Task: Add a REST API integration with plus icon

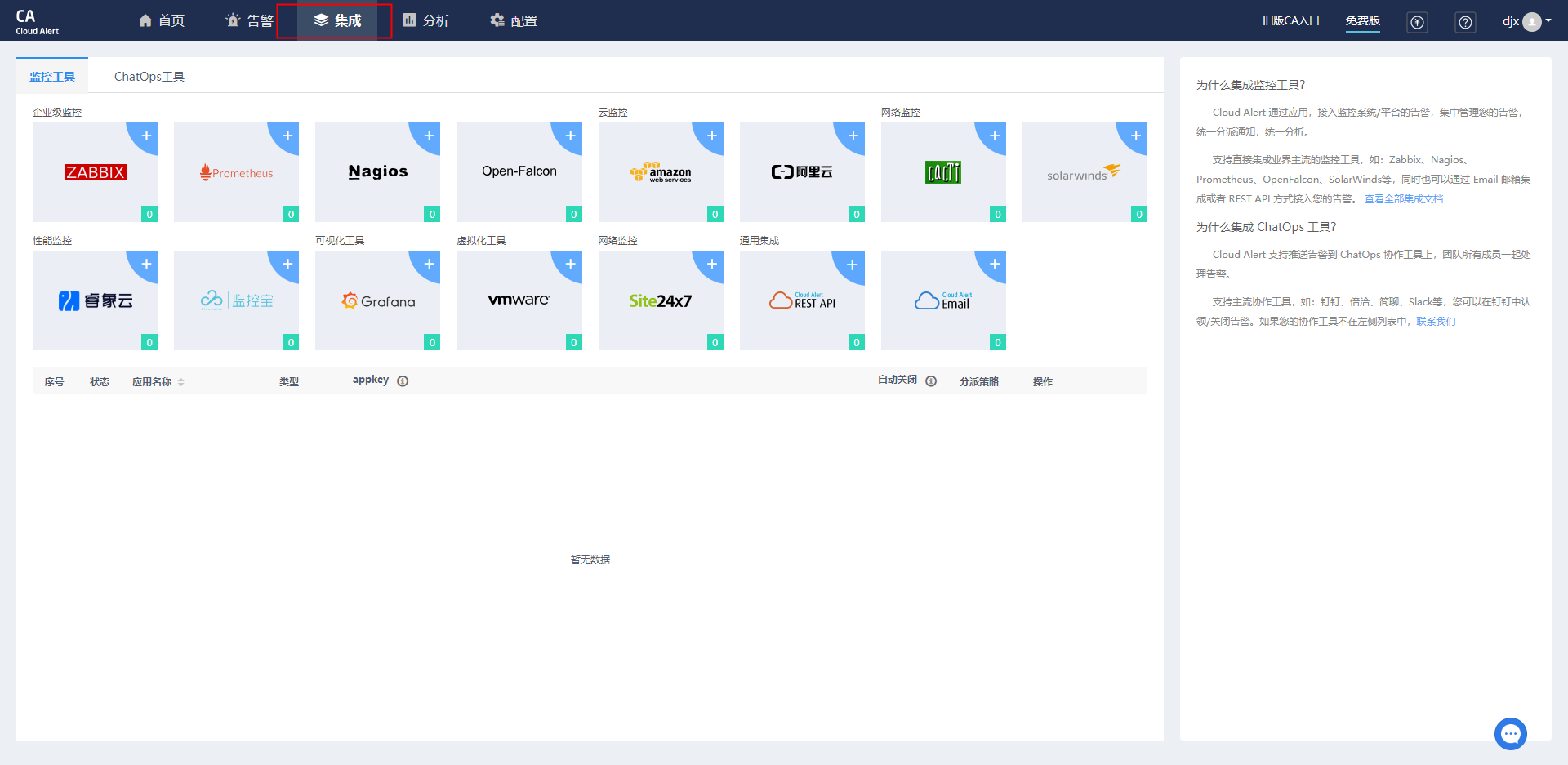Action: tap(853, 264)
